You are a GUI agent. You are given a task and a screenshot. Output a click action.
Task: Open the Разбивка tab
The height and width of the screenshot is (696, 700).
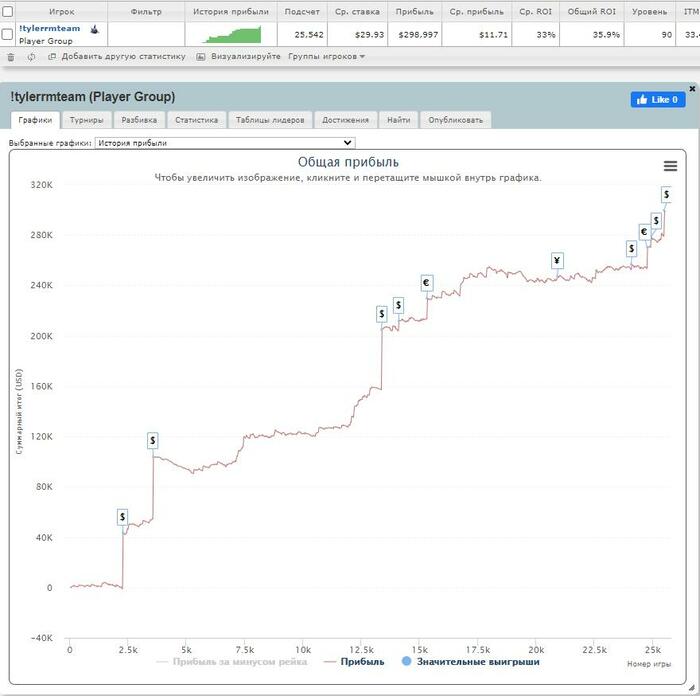[x=139, y=120]
